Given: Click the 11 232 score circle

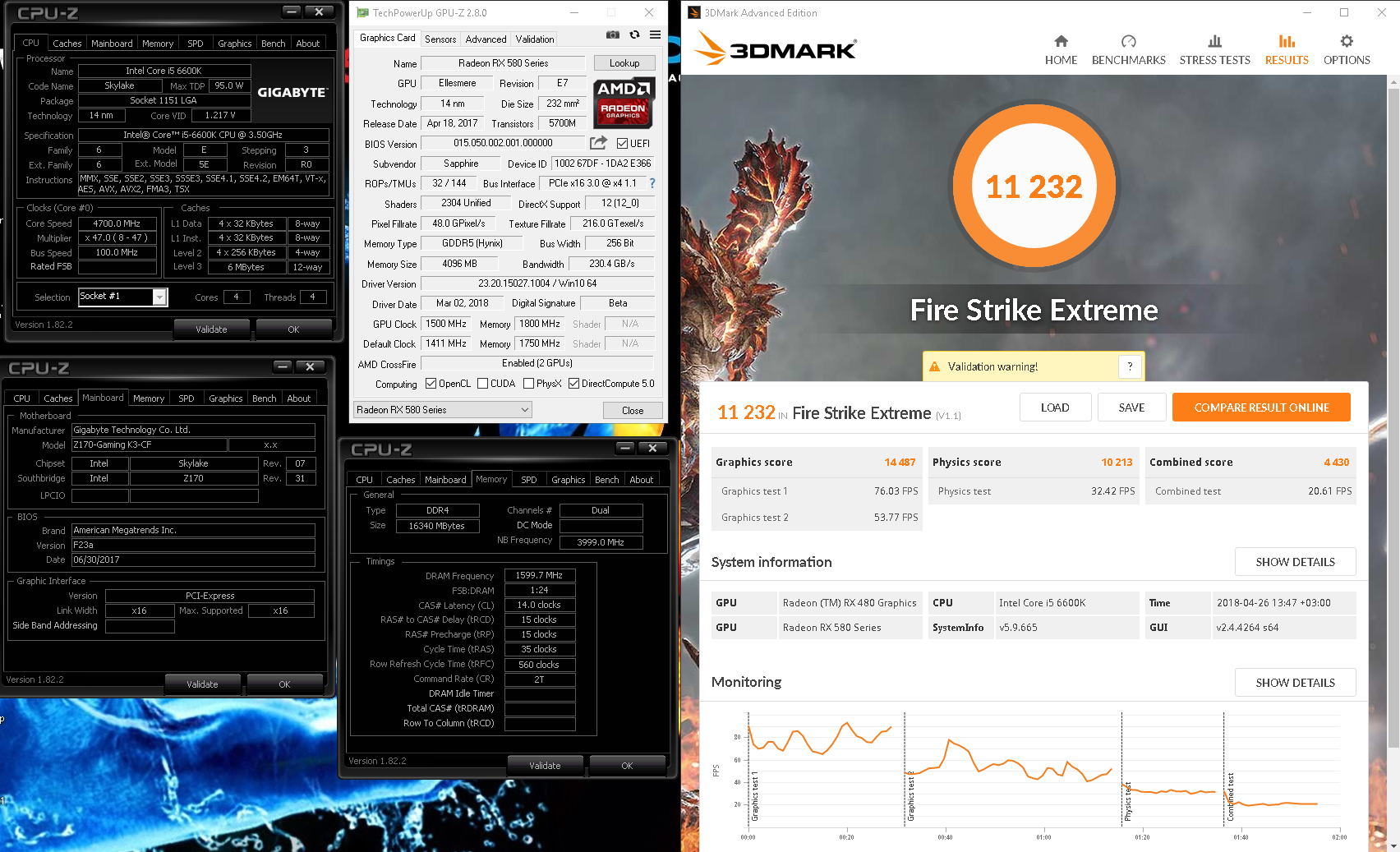Looking at the screenshot, I should tap(1034, 187).
